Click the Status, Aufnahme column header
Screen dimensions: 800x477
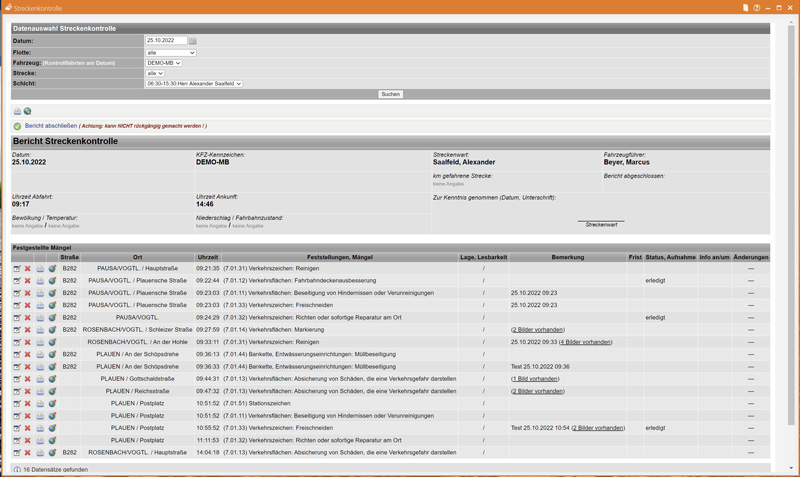click(x=670, y=257)
